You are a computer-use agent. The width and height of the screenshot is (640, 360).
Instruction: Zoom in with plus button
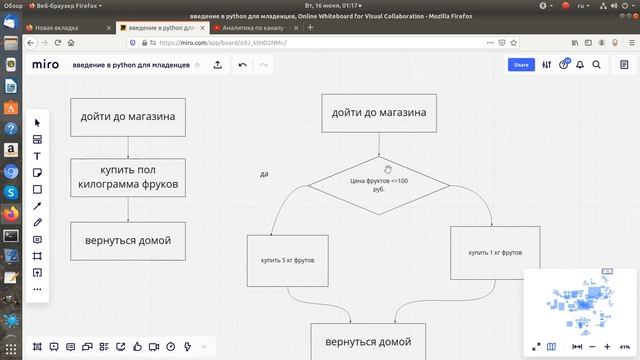[x=607, y=347]
